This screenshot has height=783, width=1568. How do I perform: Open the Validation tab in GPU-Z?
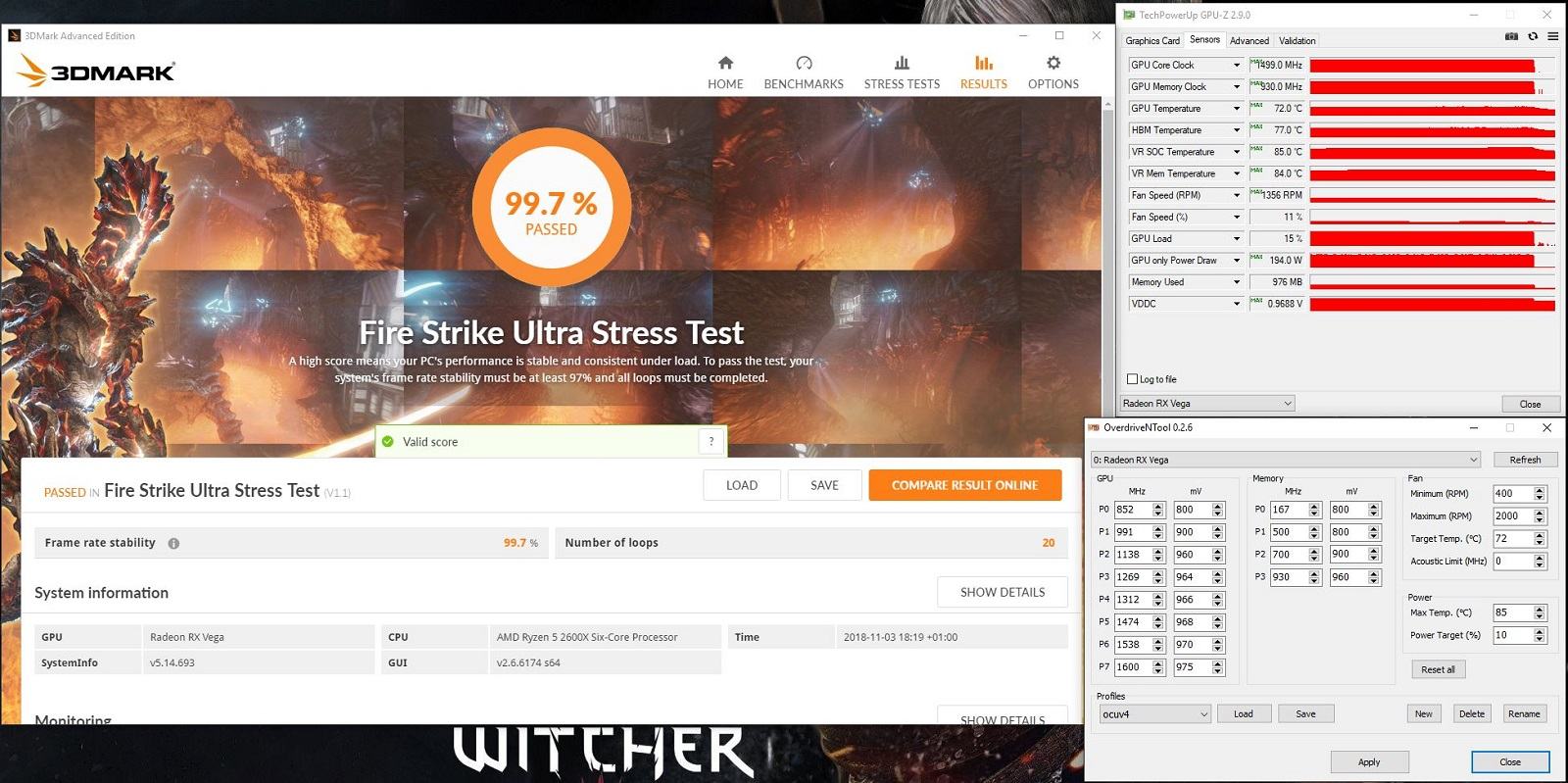click(x=1297, y=40)
